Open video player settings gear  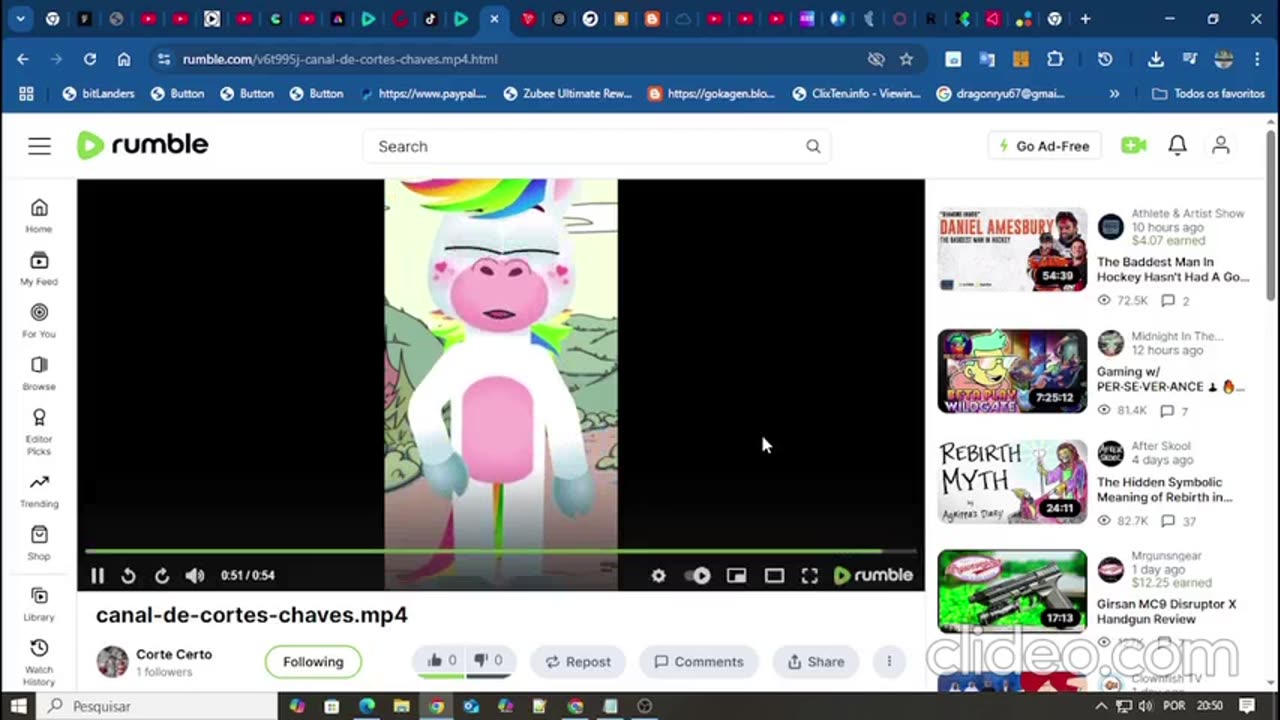tap(658, 575)
